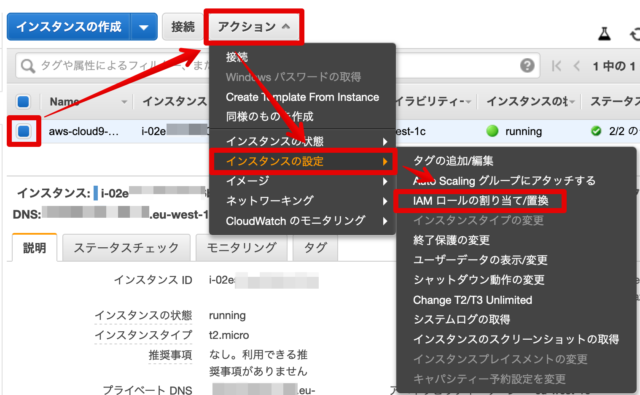Click the インスタンスタイプ label in details
This screenshot has width=640, height=395.
[143, 335]
